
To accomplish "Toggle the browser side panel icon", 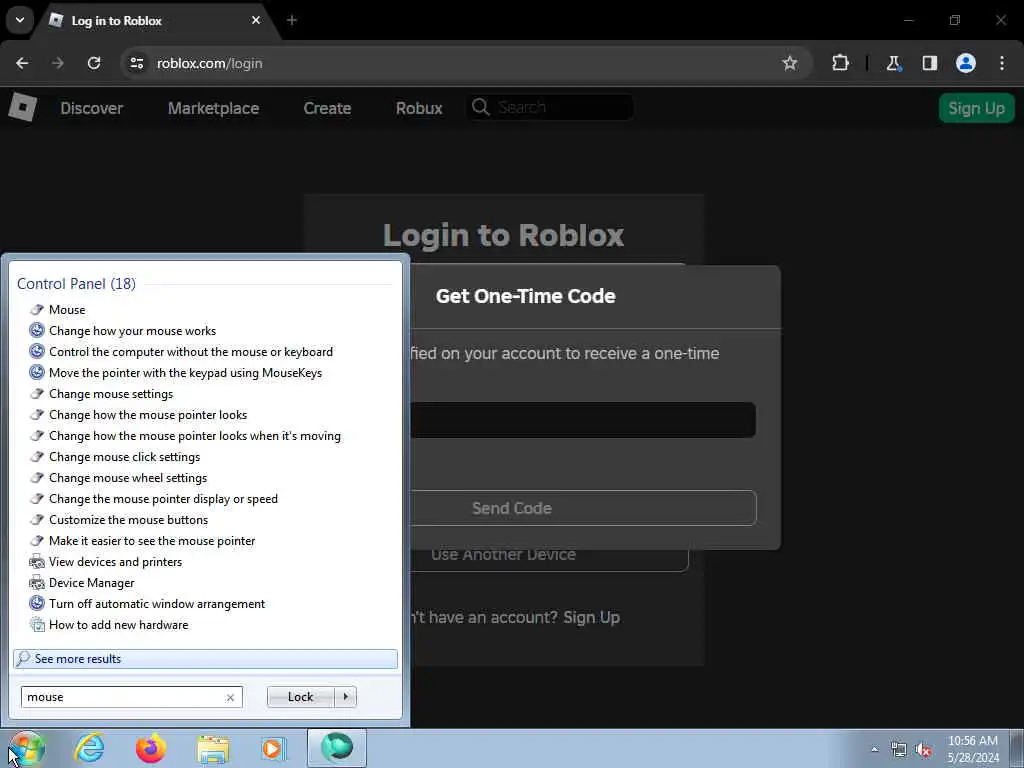I will [x=929, y=63].
